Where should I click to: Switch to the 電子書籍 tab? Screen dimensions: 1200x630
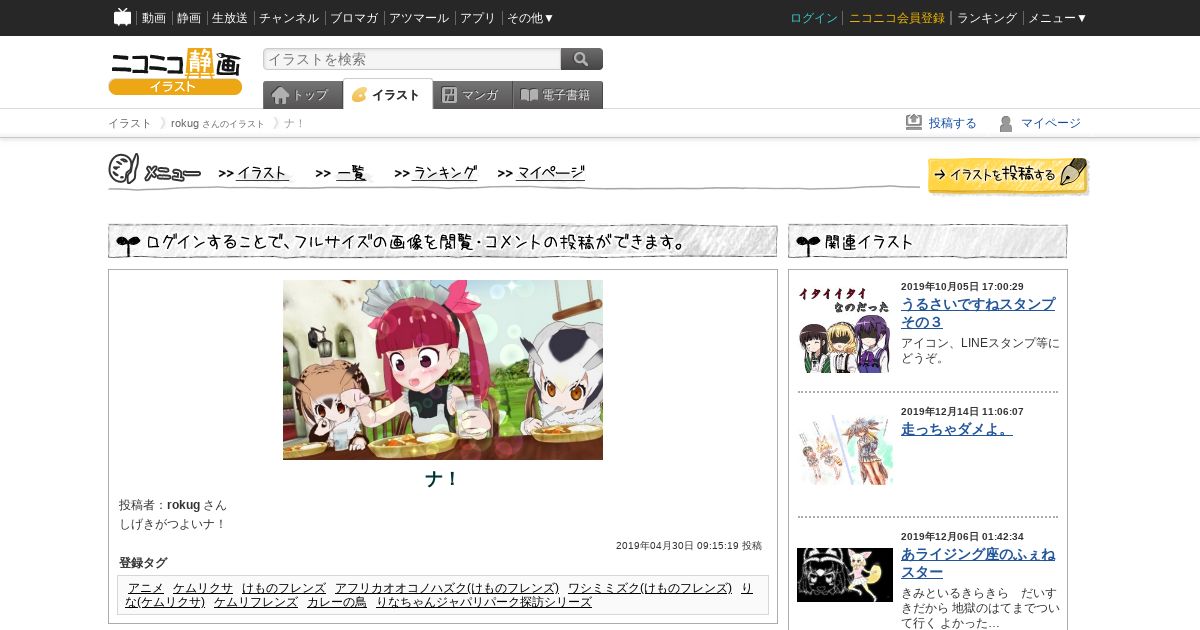(x=558, y=95)
